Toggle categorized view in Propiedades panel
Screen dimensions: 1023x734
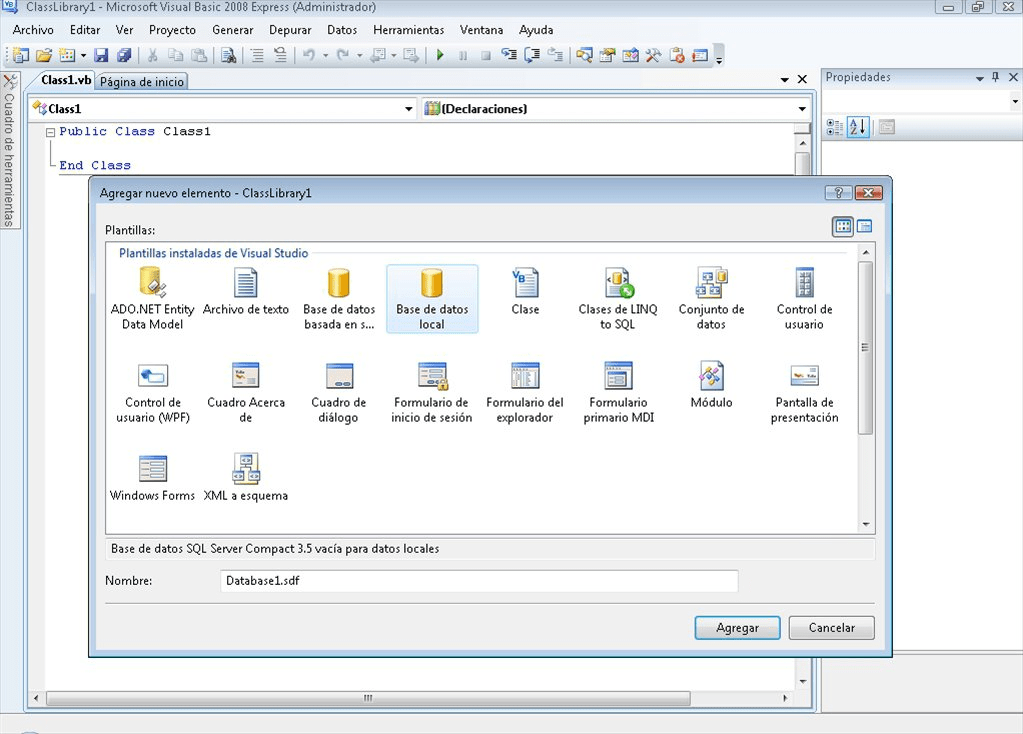(834, 127)
